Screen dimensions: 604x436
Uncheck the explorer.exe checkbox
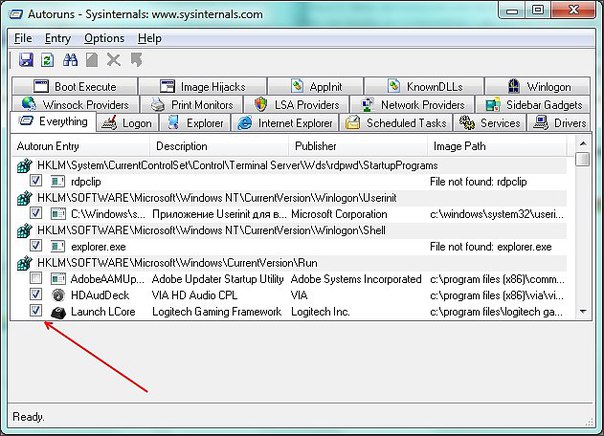pos(35,245)
